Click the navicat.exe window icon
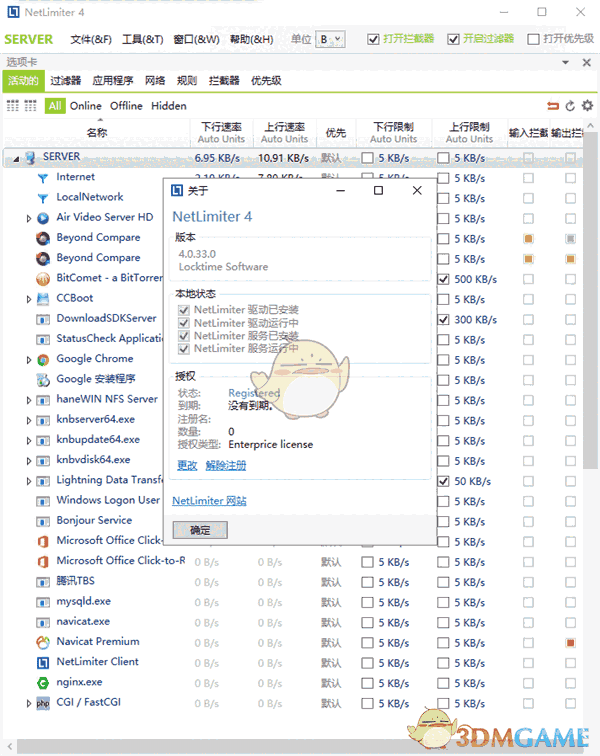 [43, 622]
